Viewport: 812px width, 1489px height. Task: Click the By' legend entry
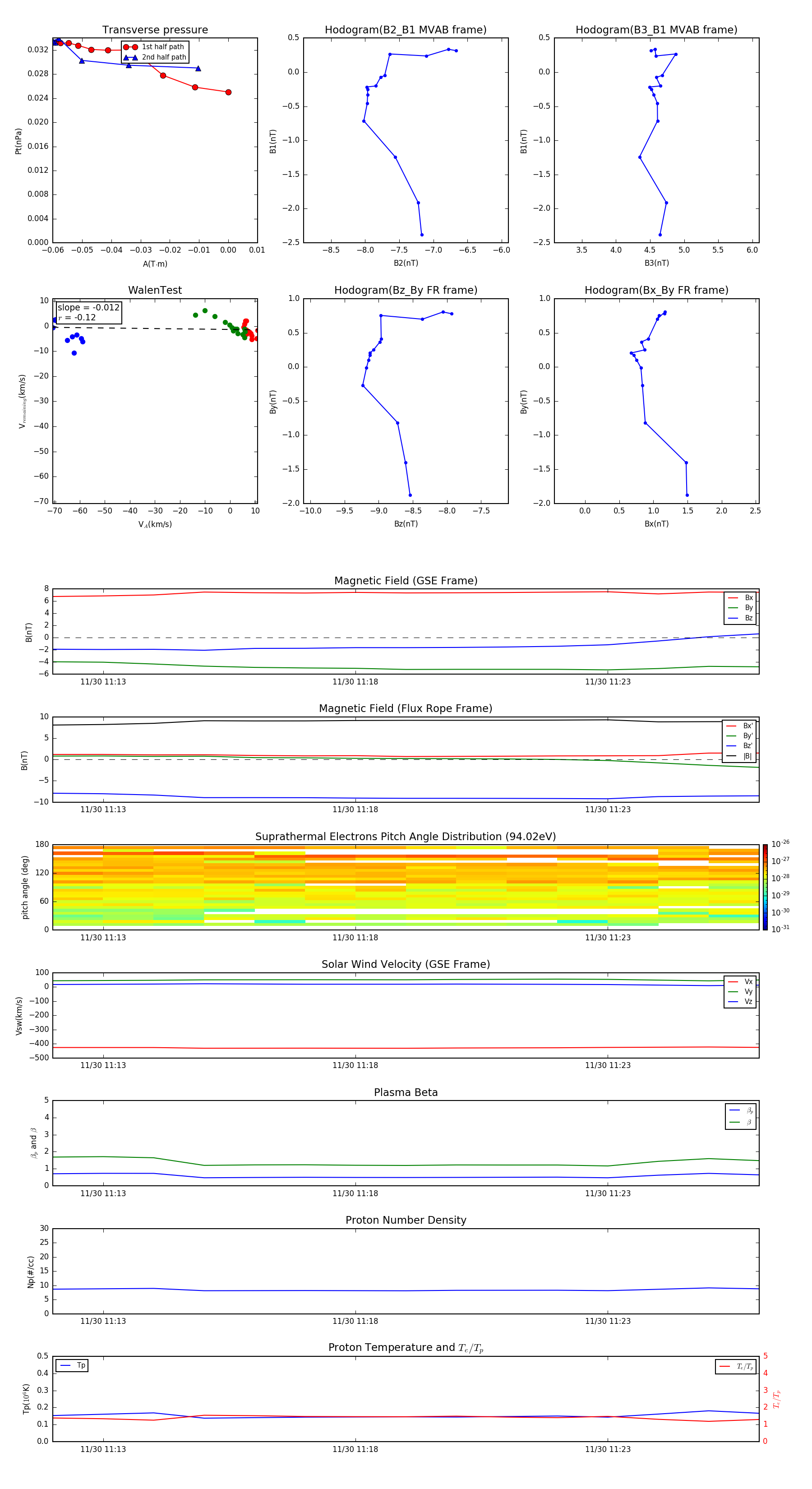pos(740,736)
